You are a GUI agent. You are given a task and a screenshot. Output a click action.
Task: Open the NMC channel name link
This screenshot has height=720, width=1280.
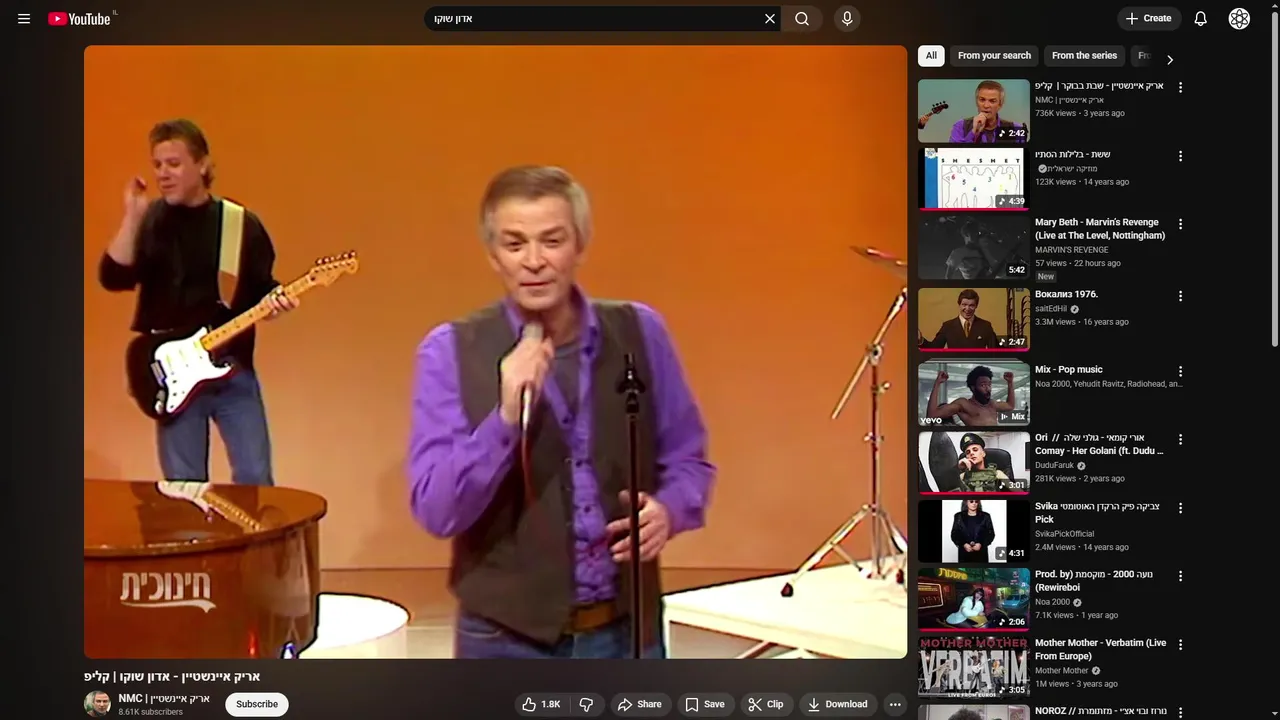[164, 698]
